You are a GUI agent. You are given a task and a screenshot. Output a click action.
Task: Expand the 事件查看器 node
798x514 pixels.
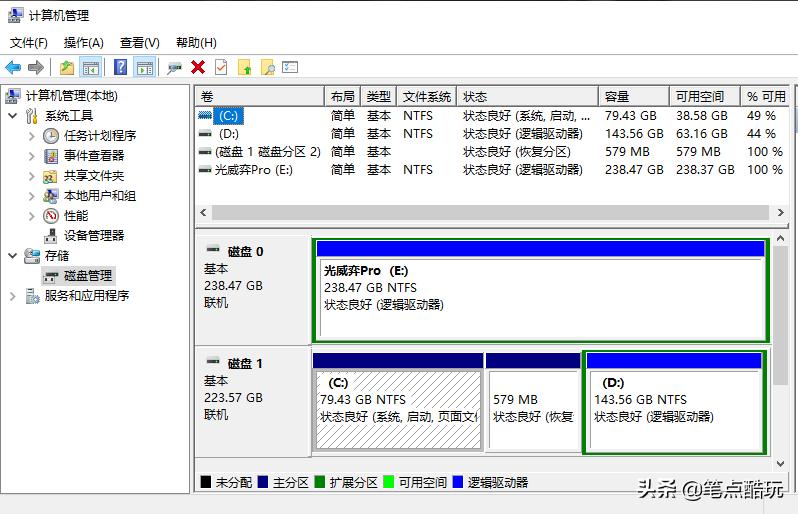click(x=32, y=156)
